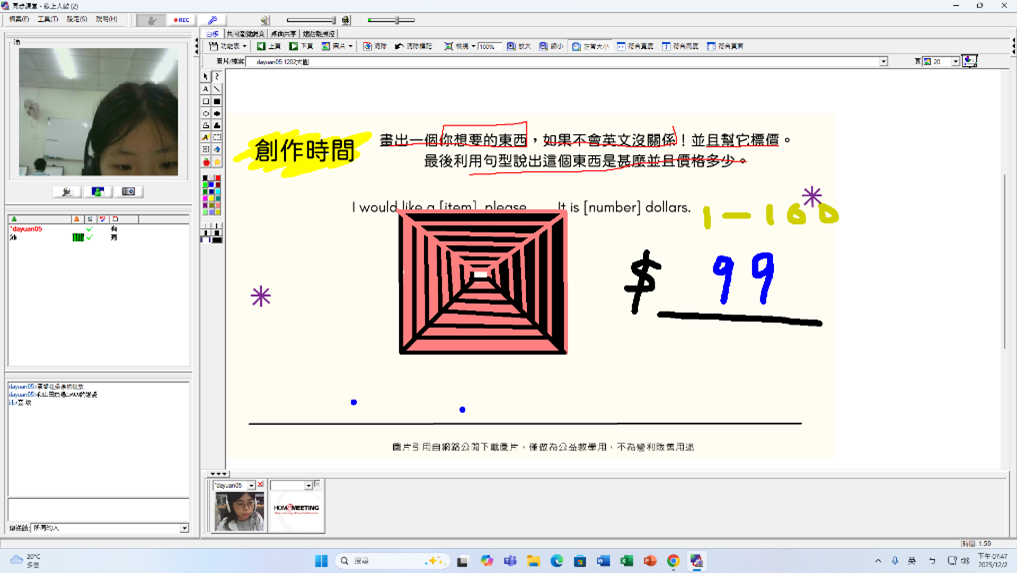Image resolution: width=1017 pixels, height=573 pixels.
Task: Expand the page number dropdown showing 20
Action: 955,62
